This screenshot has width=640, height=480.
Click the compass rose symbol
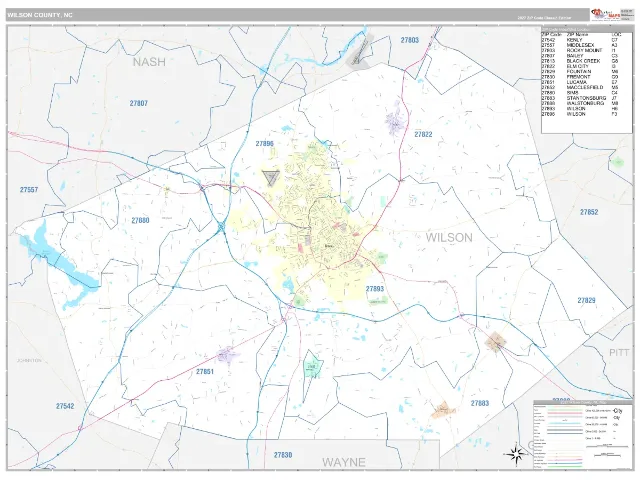pos(516,454)
